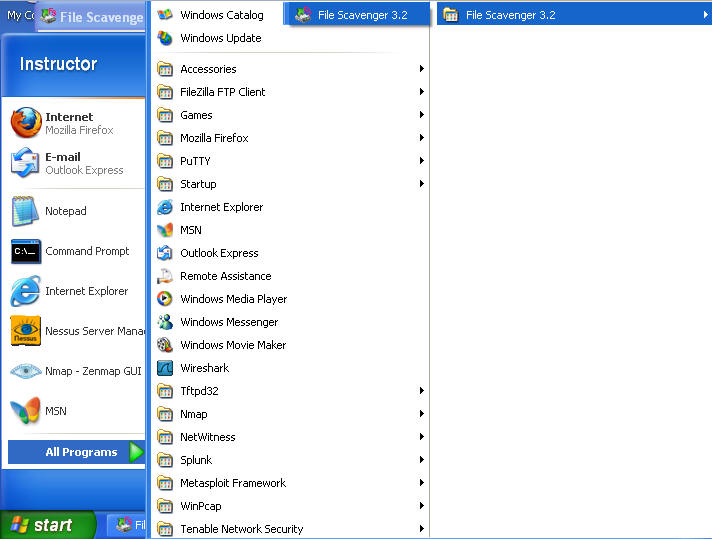This screenshot has height=539, width=712.
Task: Click the Command Prompt black console icon
Action: pos(26,251)
